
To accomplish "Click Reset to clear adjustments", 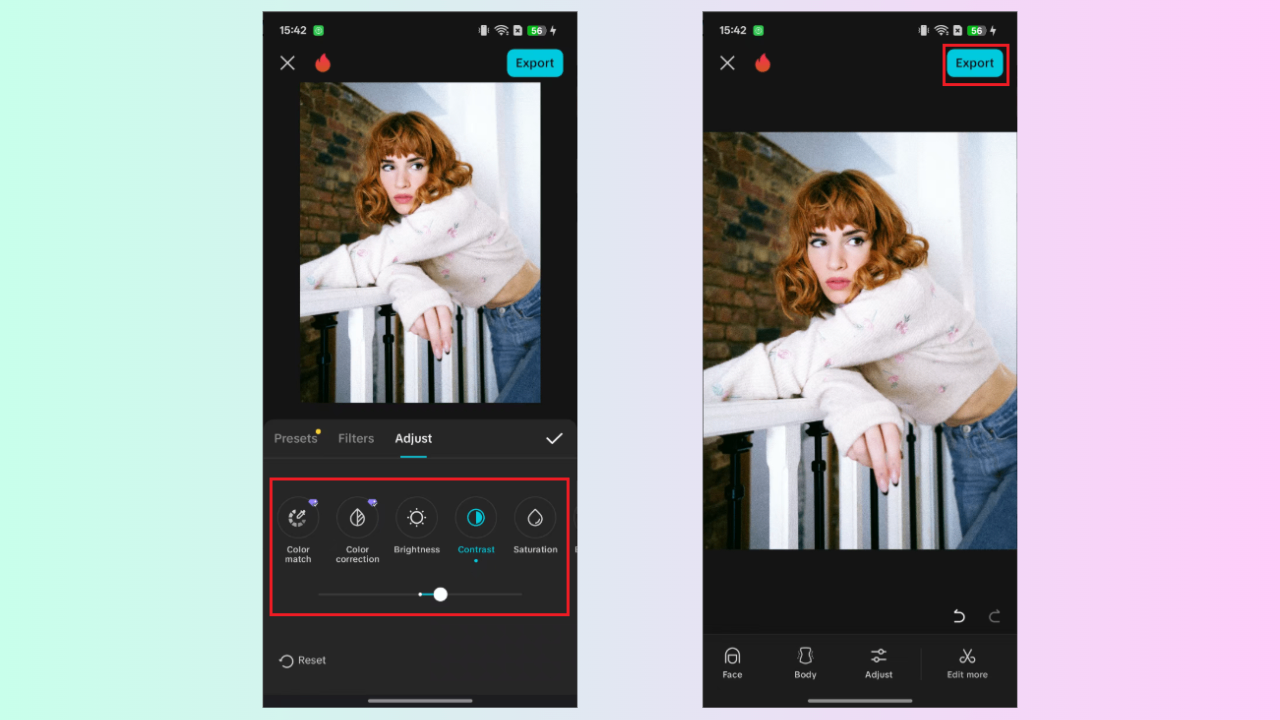I will pyautogui.click(x=303, y=660).
